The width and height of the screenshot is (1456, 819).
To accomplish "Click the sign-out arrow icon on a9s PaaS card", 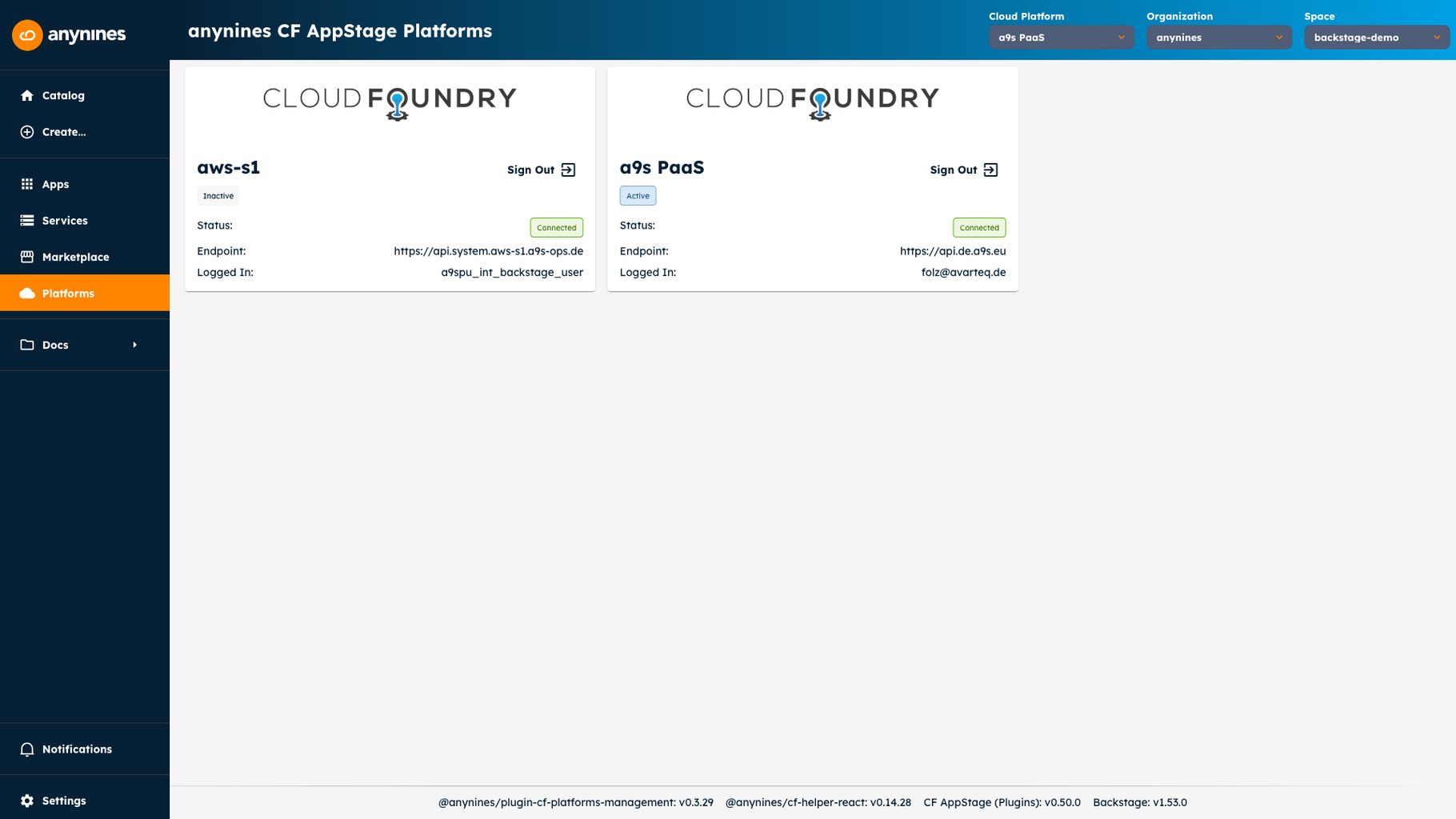I will click(x=990, y=170).
